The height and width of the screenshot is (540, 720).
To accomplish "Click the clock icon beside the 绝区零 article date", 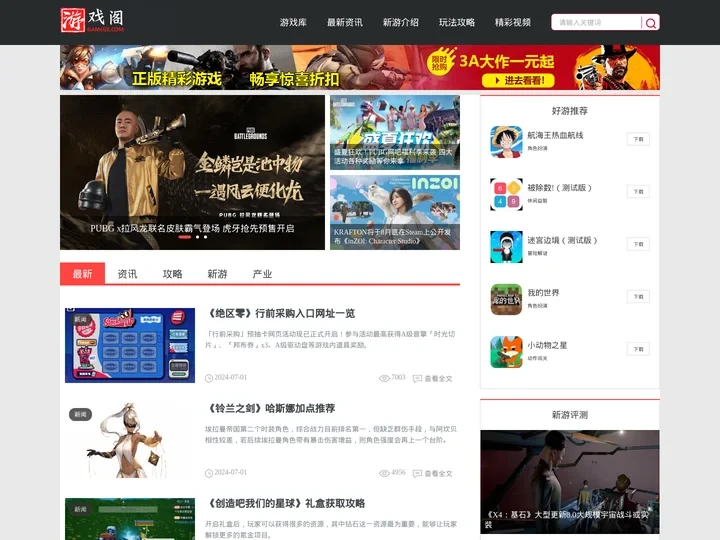I will (x=208, y=378).
